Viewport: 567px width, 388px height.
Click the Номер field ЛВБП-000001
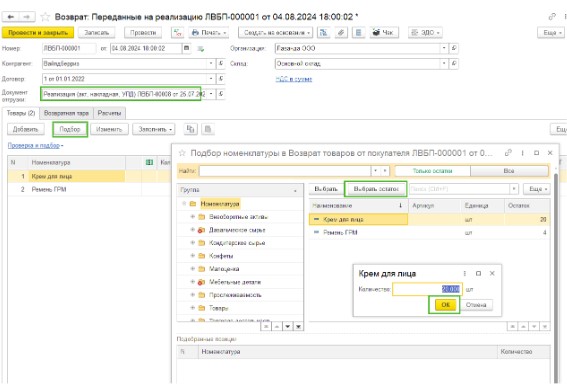coord(69,48)
